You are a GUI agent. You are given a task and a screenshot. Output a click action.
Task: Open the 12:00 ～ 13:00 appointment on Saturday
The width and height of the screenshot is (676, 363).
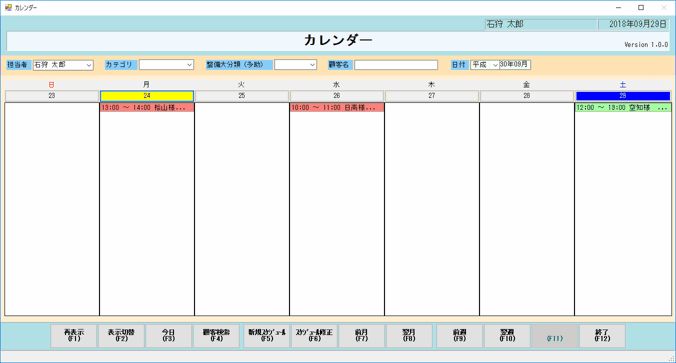tap(623, 107)
